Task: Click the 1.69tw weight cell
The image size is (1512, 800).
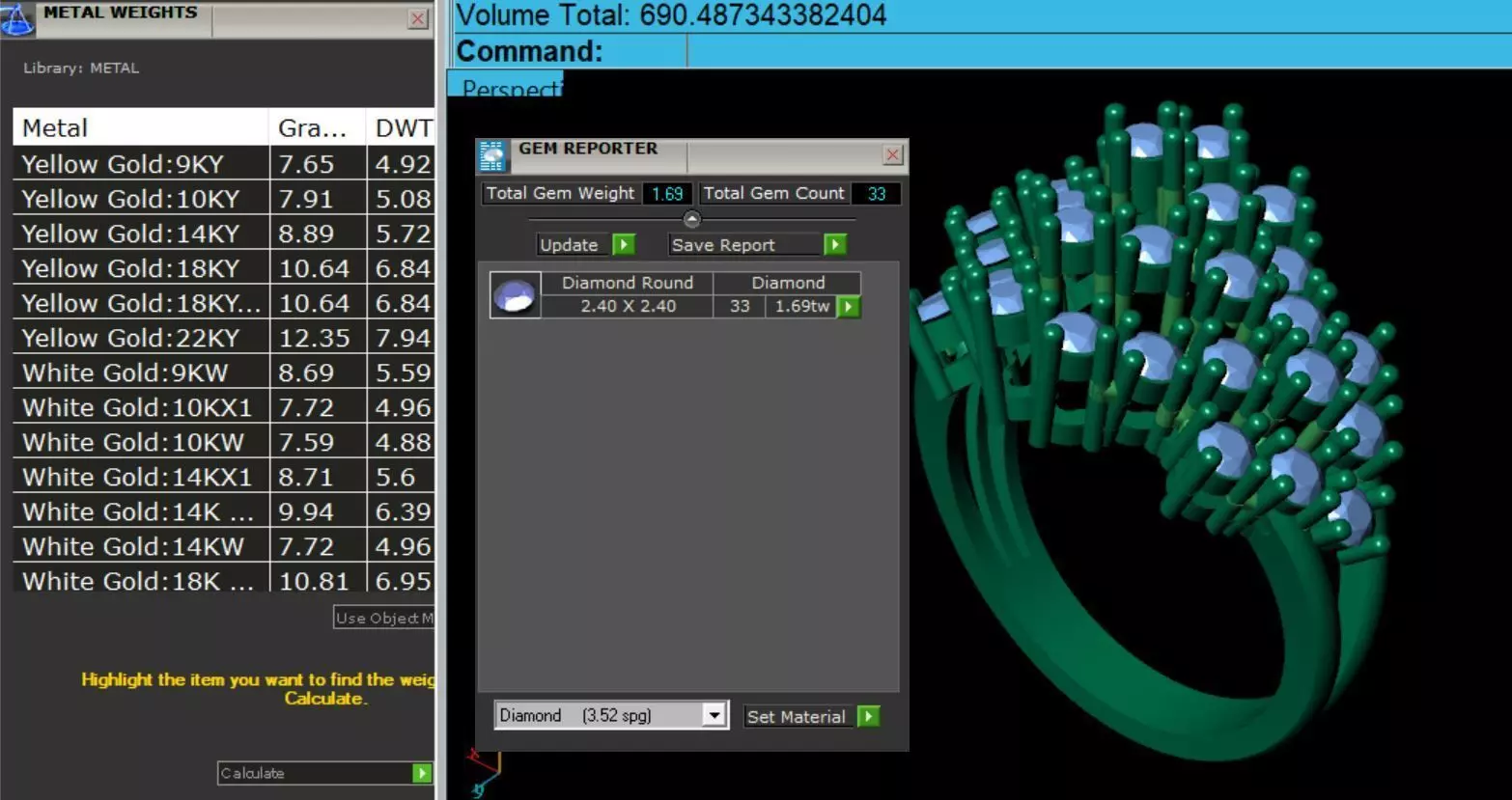Action: point(801,306)
